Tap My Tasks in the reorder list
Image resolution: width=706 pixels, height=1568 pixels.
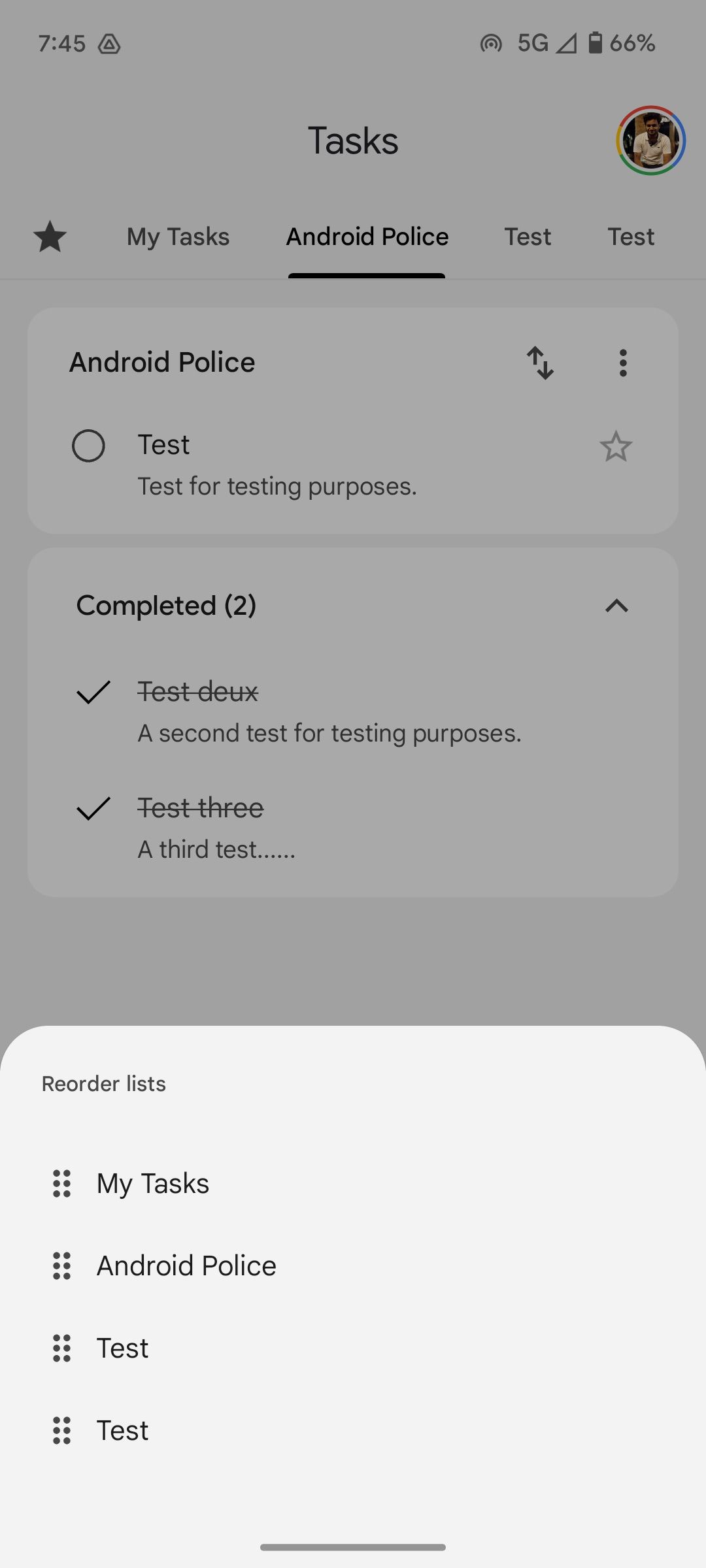[153, 1184]
